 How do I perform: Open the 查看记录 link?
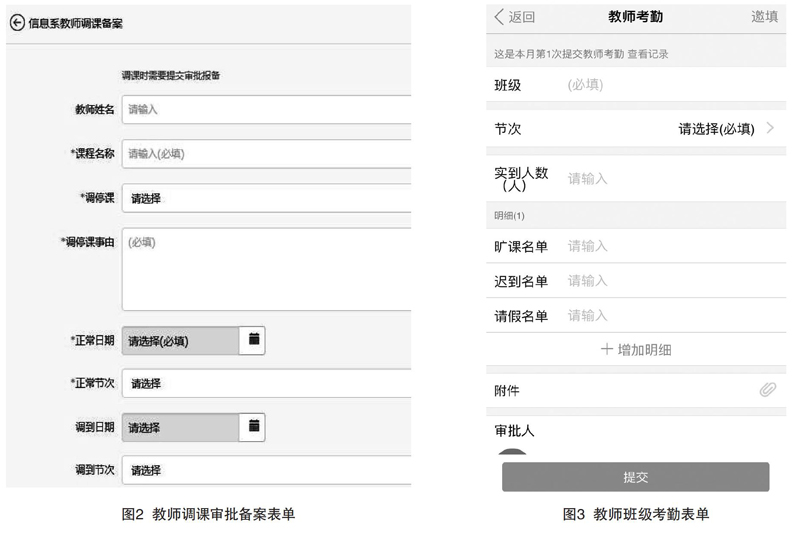pyautogui.click(x=647, y=54)
